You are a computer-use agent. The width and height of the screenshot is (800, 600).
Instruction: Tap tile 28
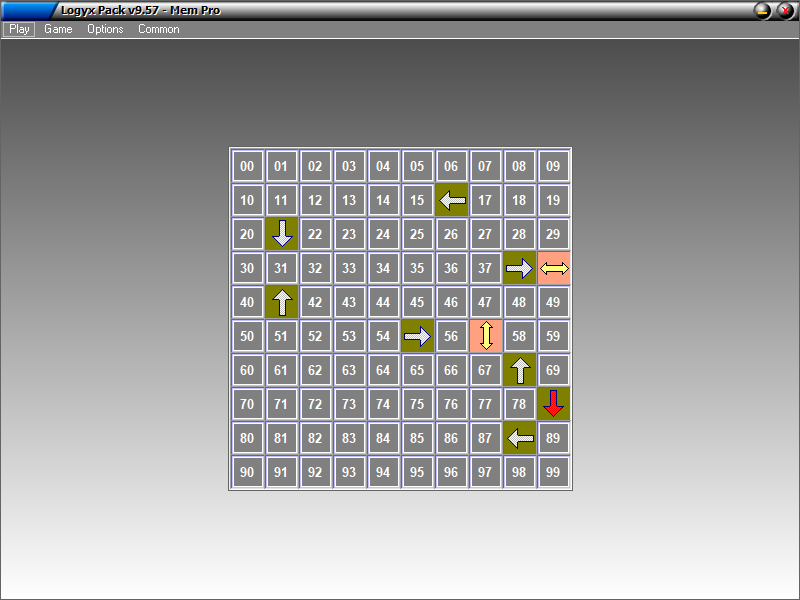click(x=519, y=234)
